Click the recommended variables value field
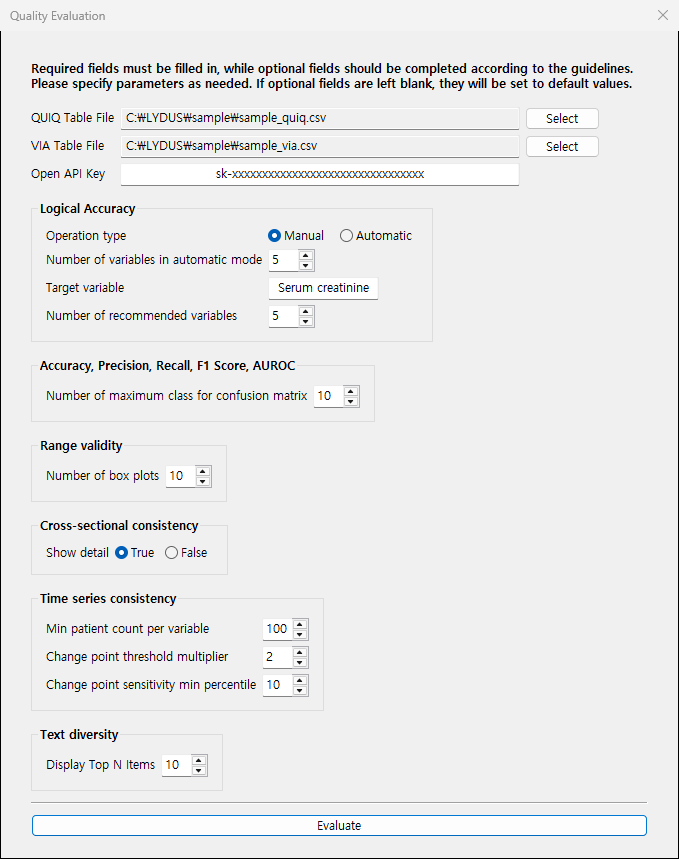Image resolution: width=679 pixels, height=859 pixels. 284,316
